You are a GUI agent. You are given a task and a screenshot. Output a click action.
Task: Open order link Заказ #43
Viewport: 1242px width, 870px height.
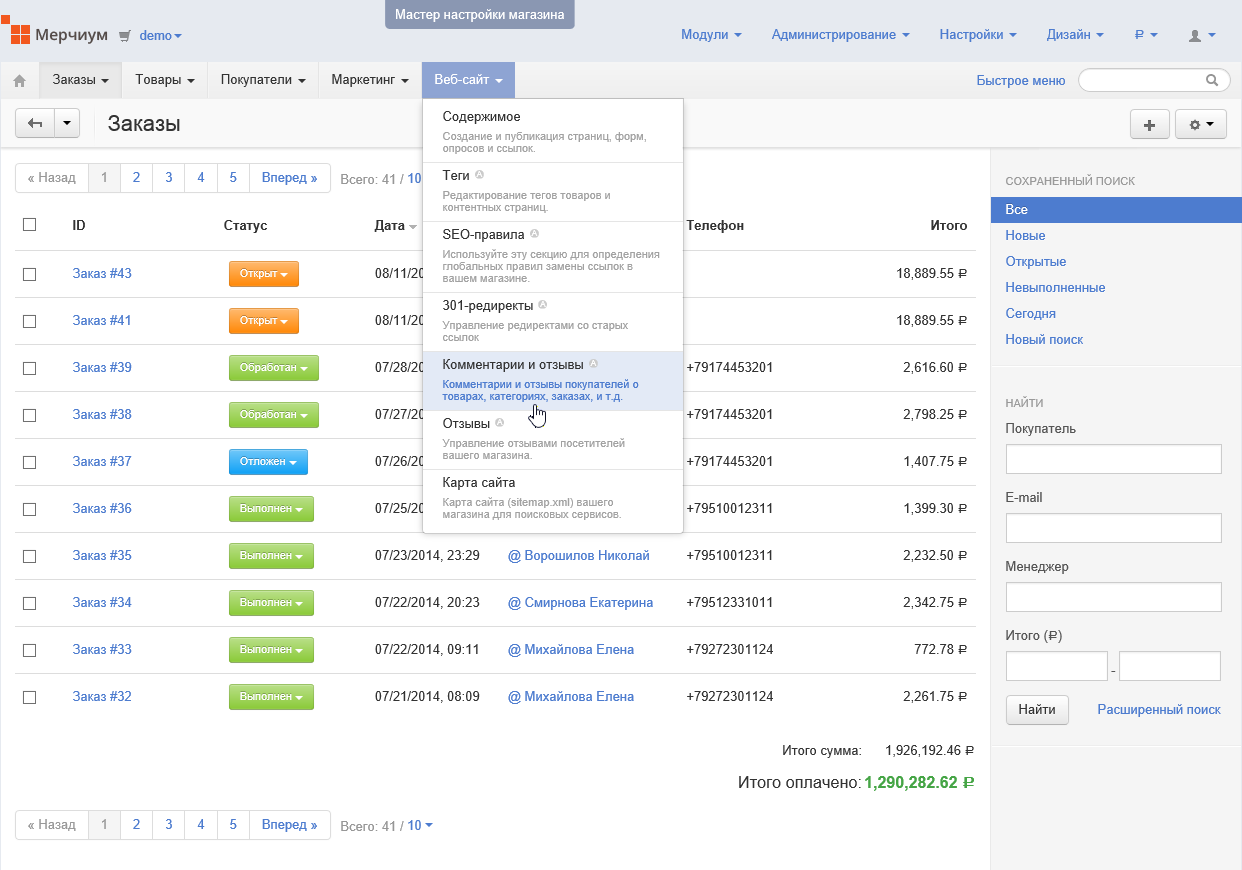(x=102, y=274)
